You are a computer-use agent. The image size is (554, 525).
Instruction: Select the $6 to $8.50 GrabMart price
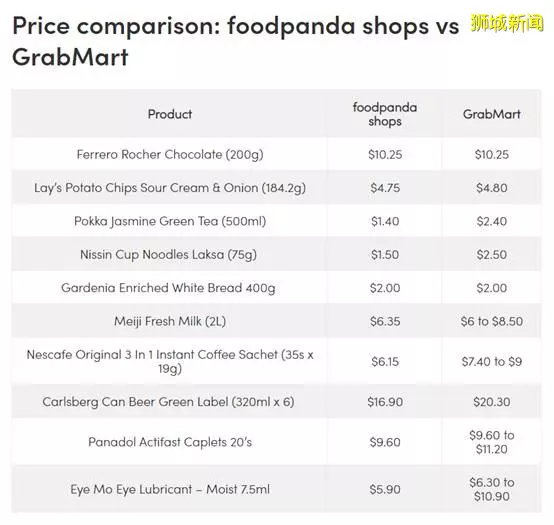tap(491, 322)
